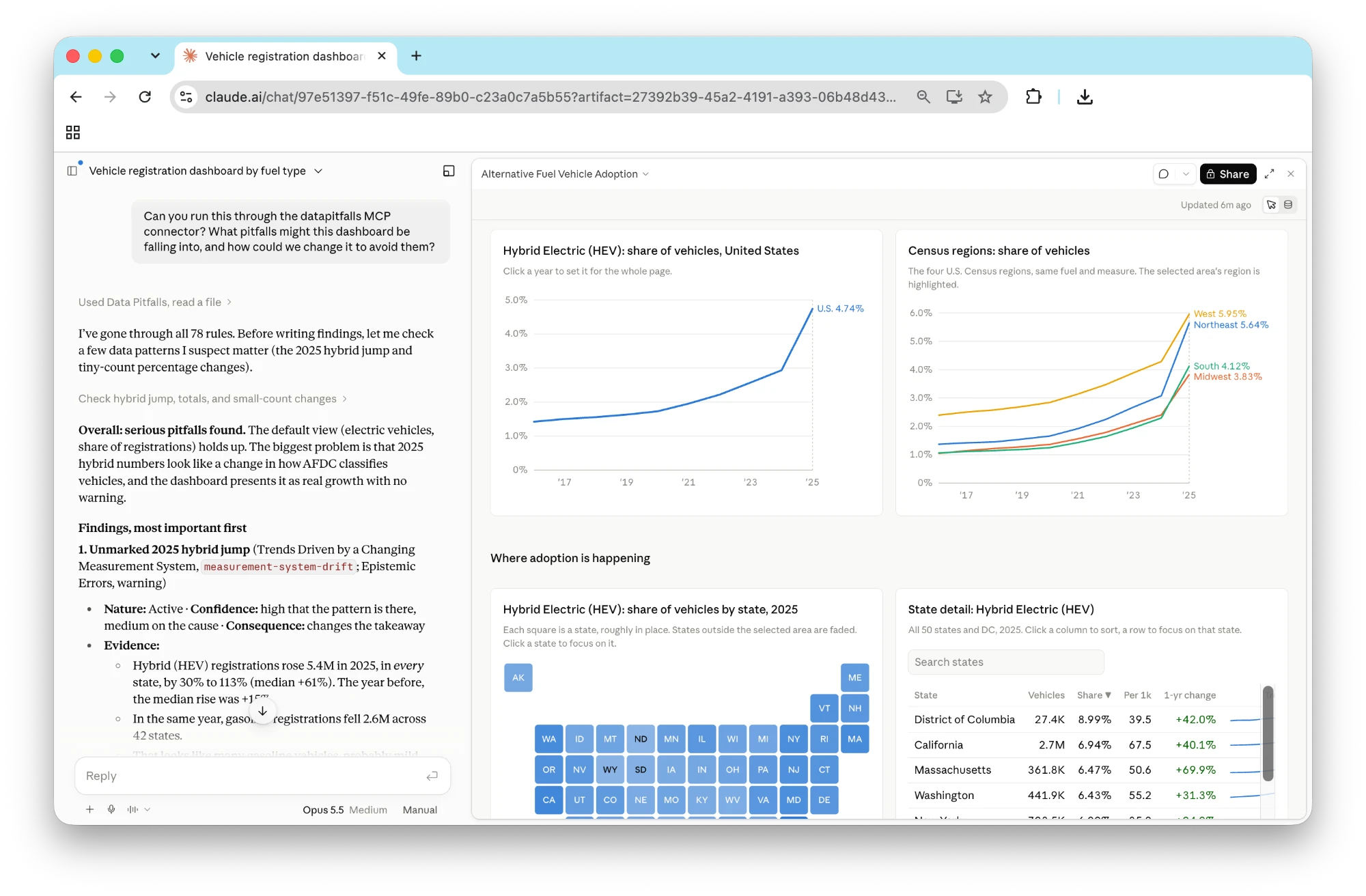The width and height of the screenshot is (1366, 896).
Task: Select the AK state tile
Action: click(x=518, y=677)
